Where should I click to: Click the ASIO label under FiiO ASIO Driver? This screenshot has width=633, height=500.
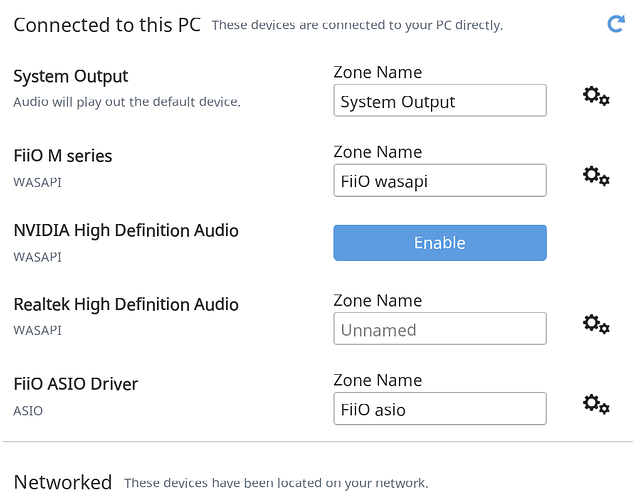pos(28,411)
